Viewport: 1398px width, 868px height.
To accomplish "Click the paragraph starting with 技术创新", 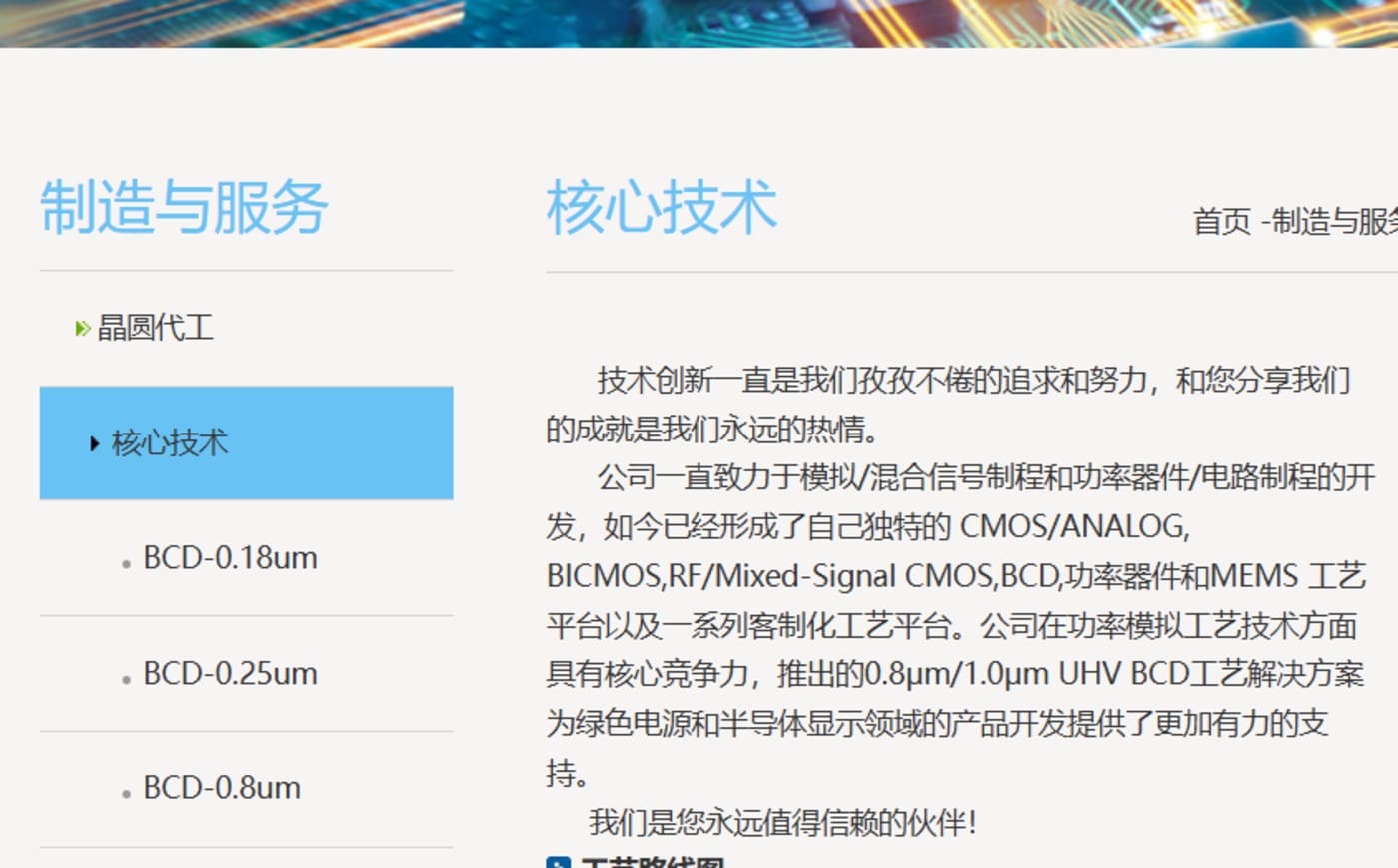I will (x=949, y=405).
